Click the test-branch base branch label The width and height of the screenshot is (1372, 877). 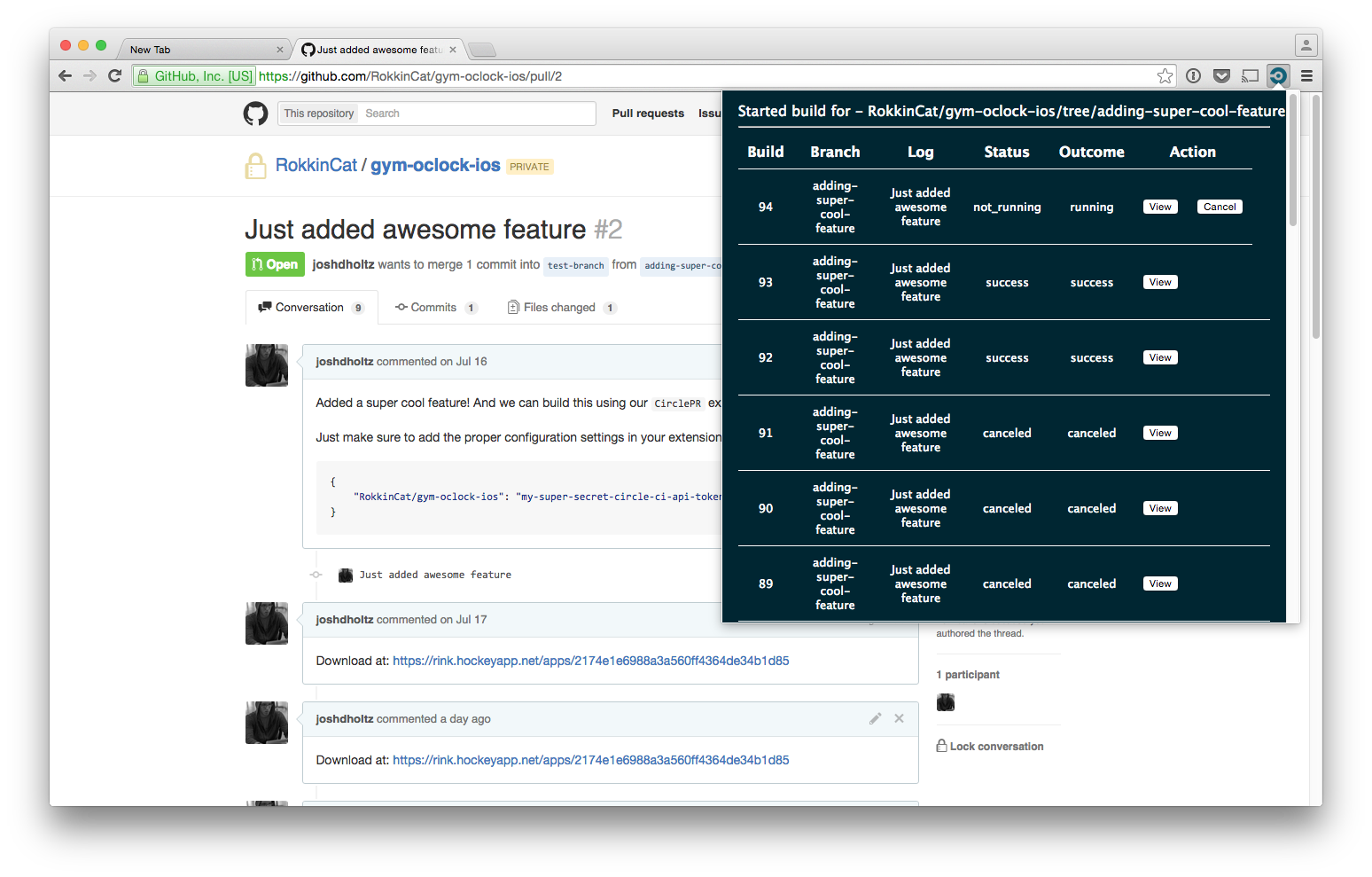[576, 265]
